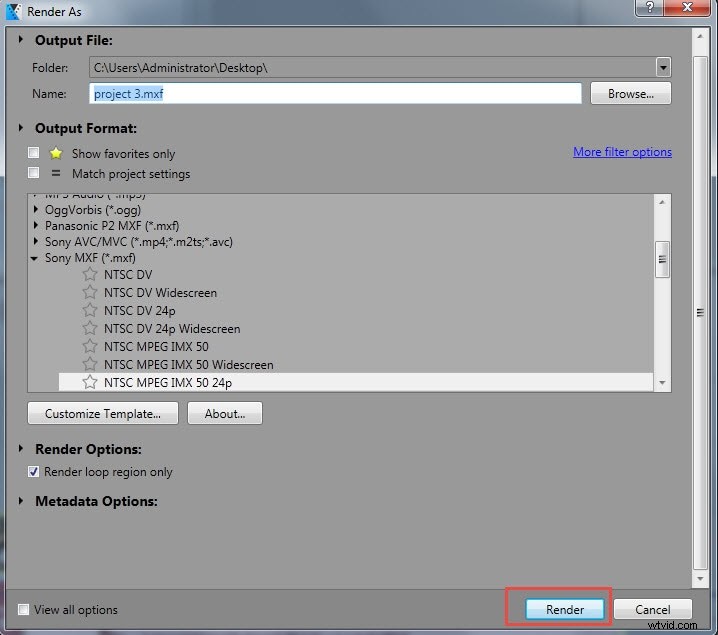Click dialog scrollbar down arrow
Image resolution: width=718 pixels, height=635 pixels.
click(700, 579)
